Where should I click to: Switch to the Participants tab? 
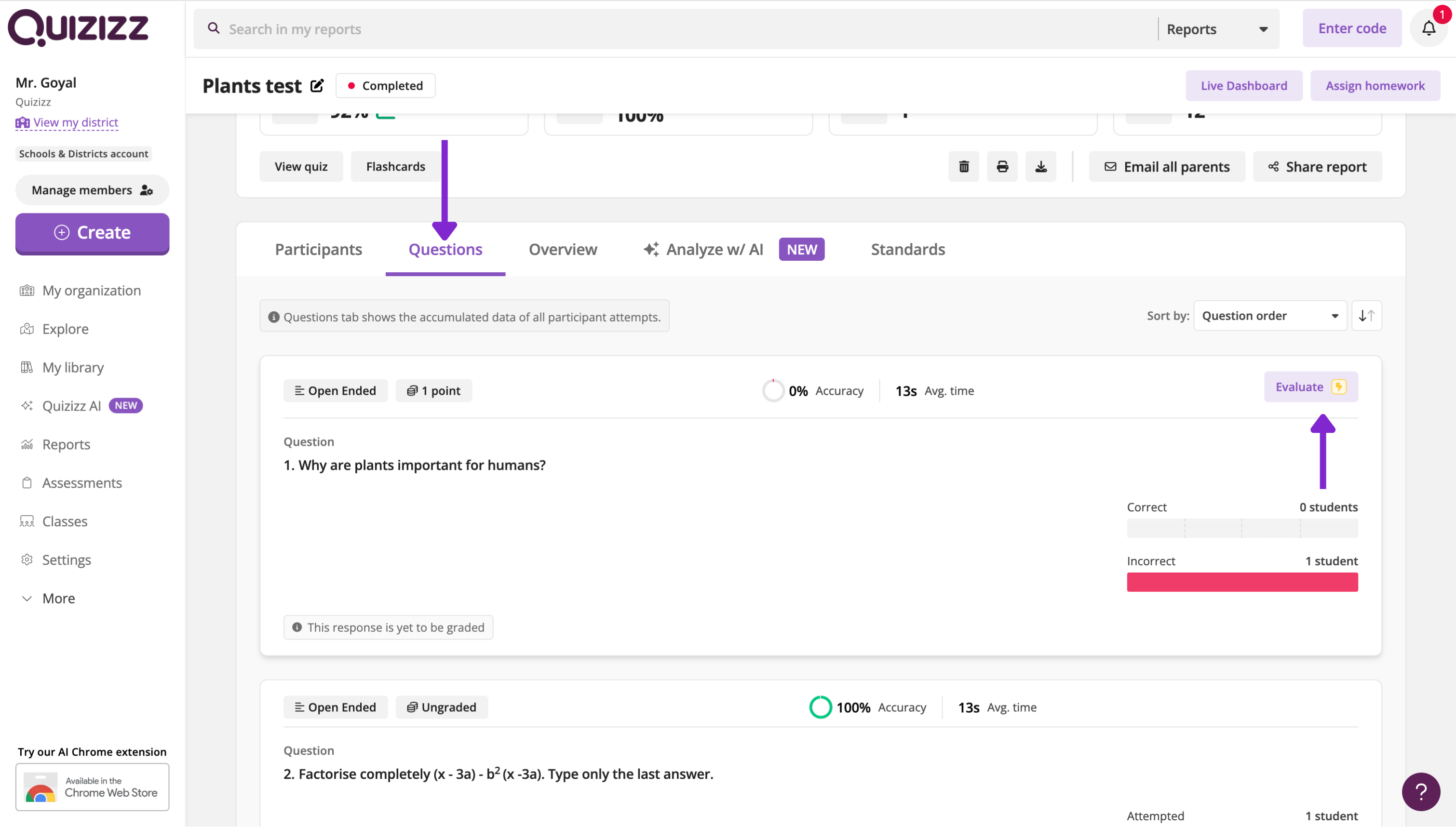pyautogui.click(x=318, y=249)
